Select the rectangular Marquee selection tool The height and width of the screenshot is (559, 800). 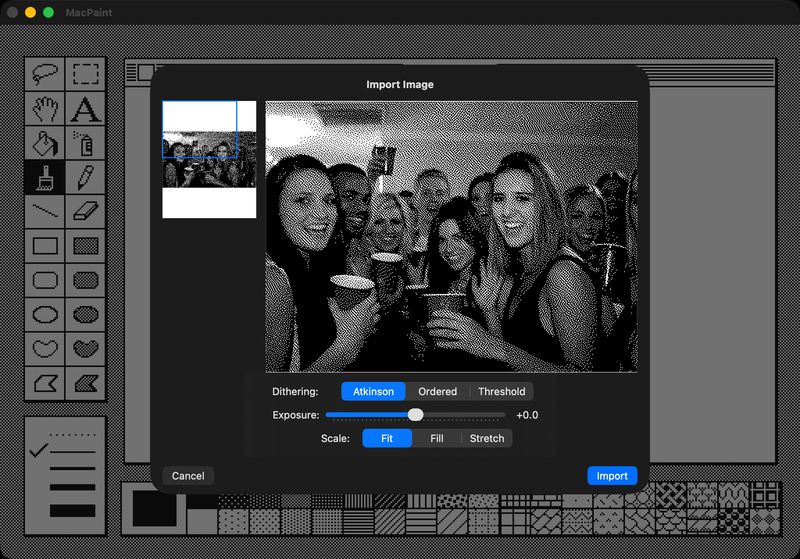click(86, 74)
